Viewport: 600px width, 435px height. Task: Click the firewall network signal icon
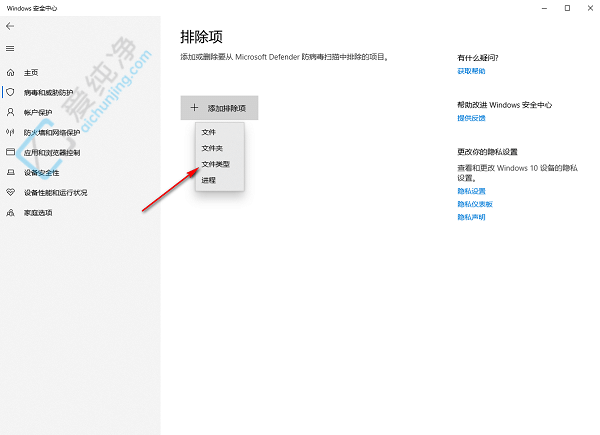tap(10, 132)
